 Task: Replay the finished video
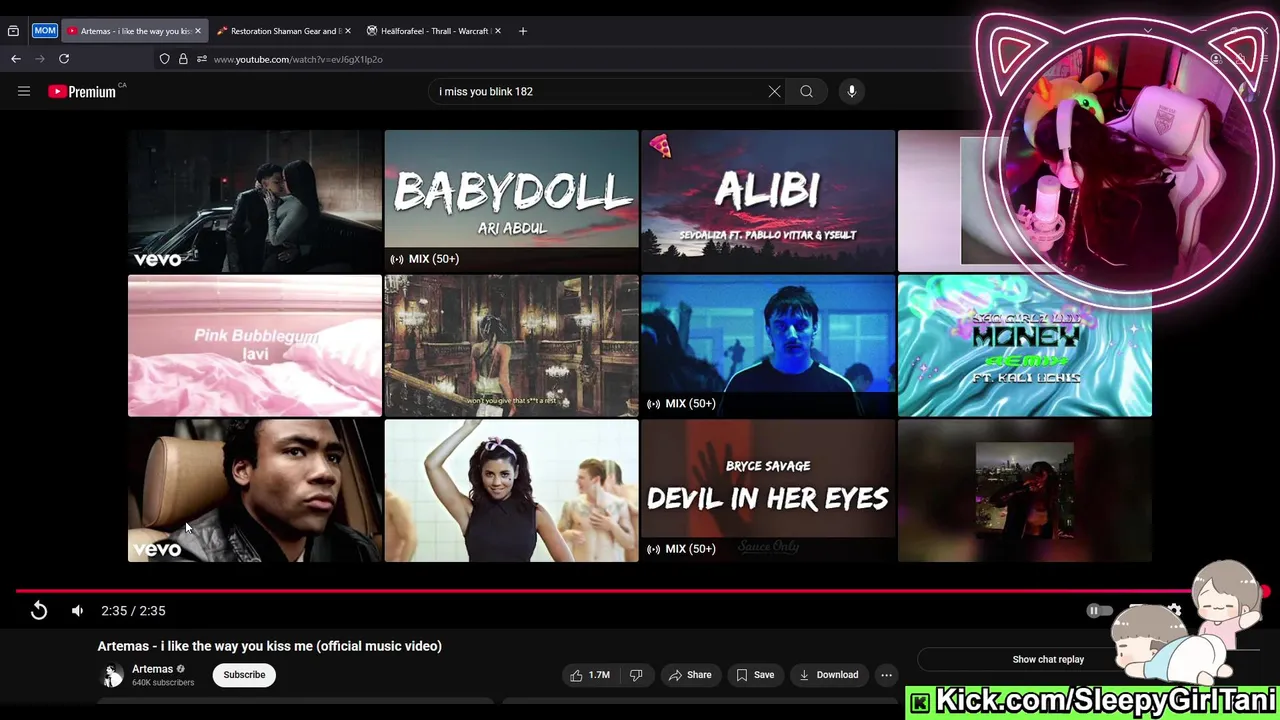pyautogui.click(x=39, y=610)
